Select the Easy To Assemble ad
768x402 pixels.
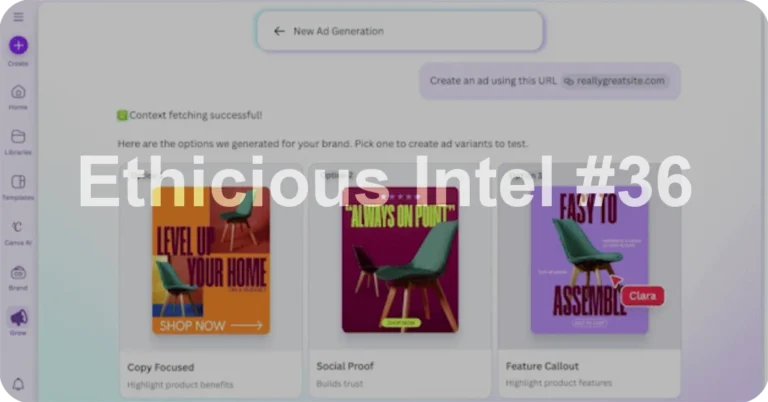click(x=589, y=260)
